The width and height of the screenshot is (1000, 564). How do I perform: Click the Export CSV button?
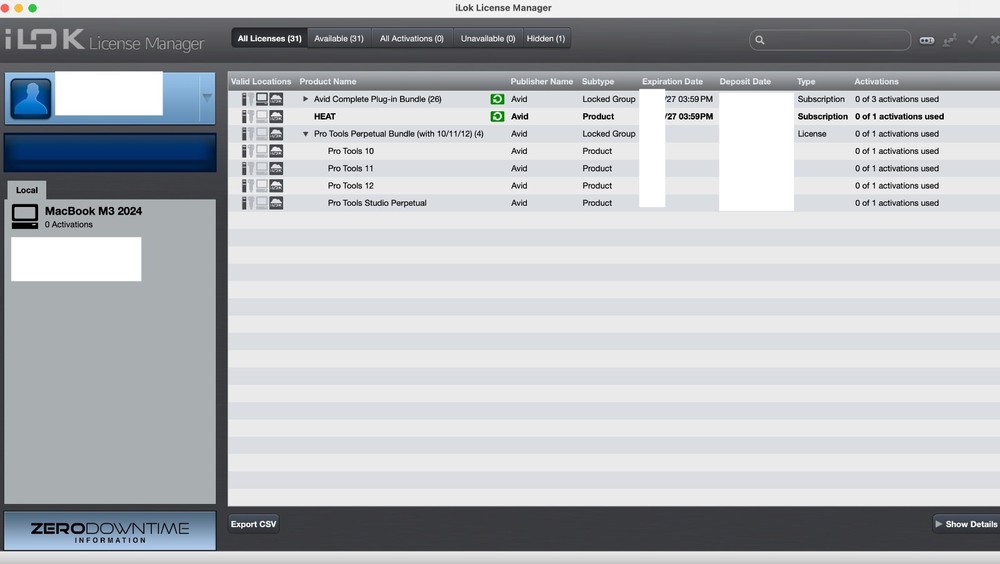(253, 524)
